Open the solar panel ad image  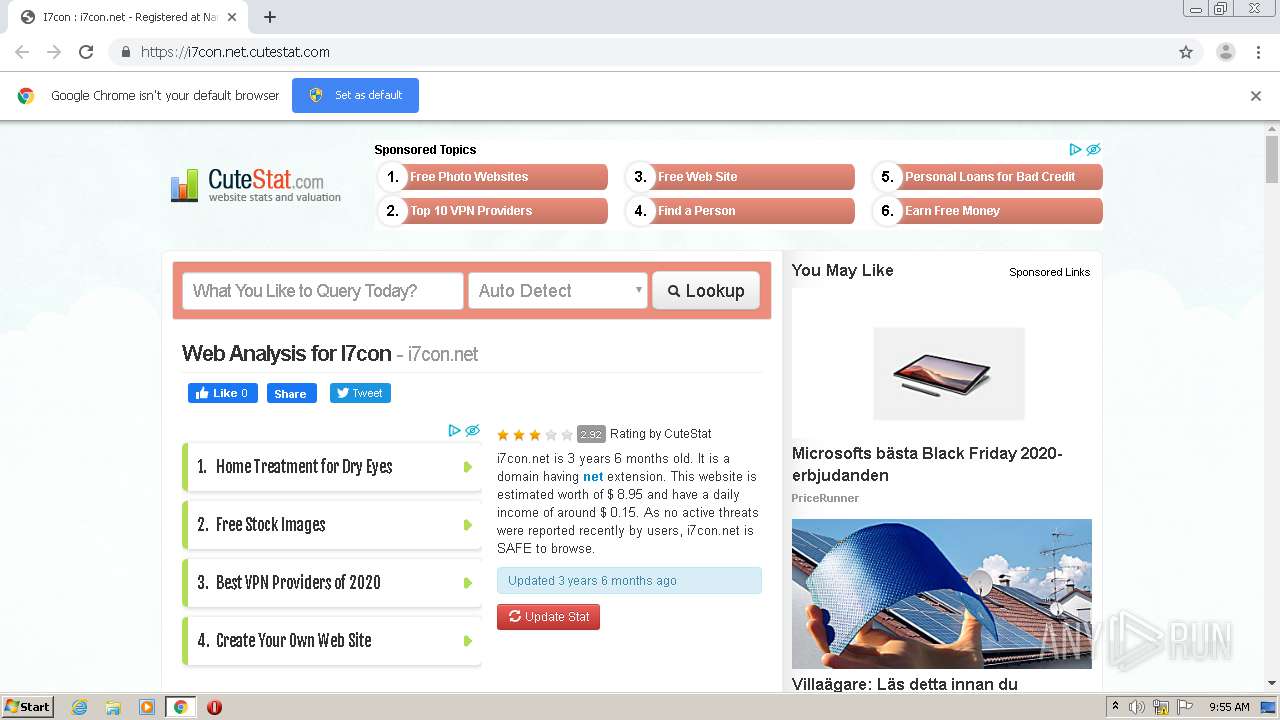tap(942, 594)
